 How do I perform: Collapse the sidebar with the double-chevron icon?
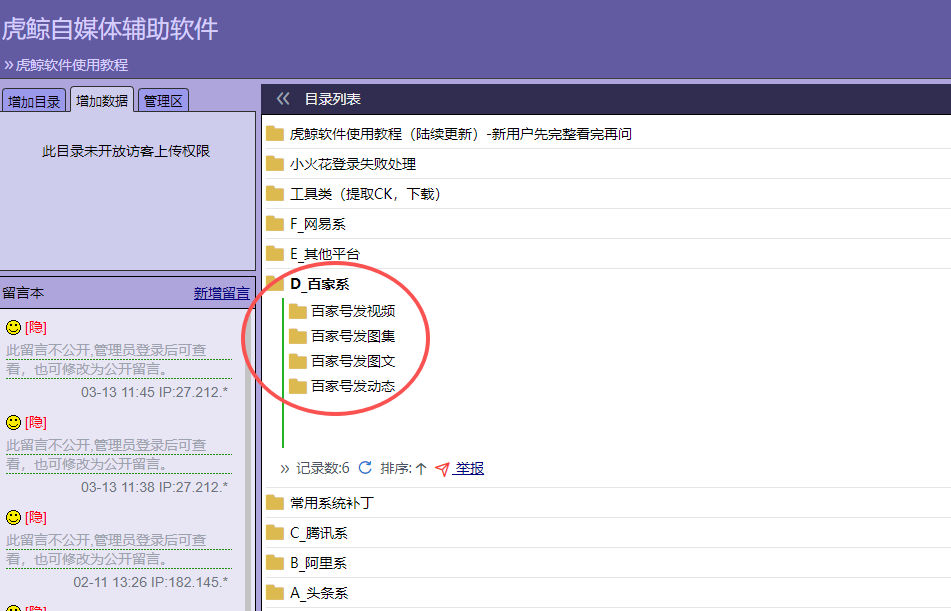coord(283,99)
